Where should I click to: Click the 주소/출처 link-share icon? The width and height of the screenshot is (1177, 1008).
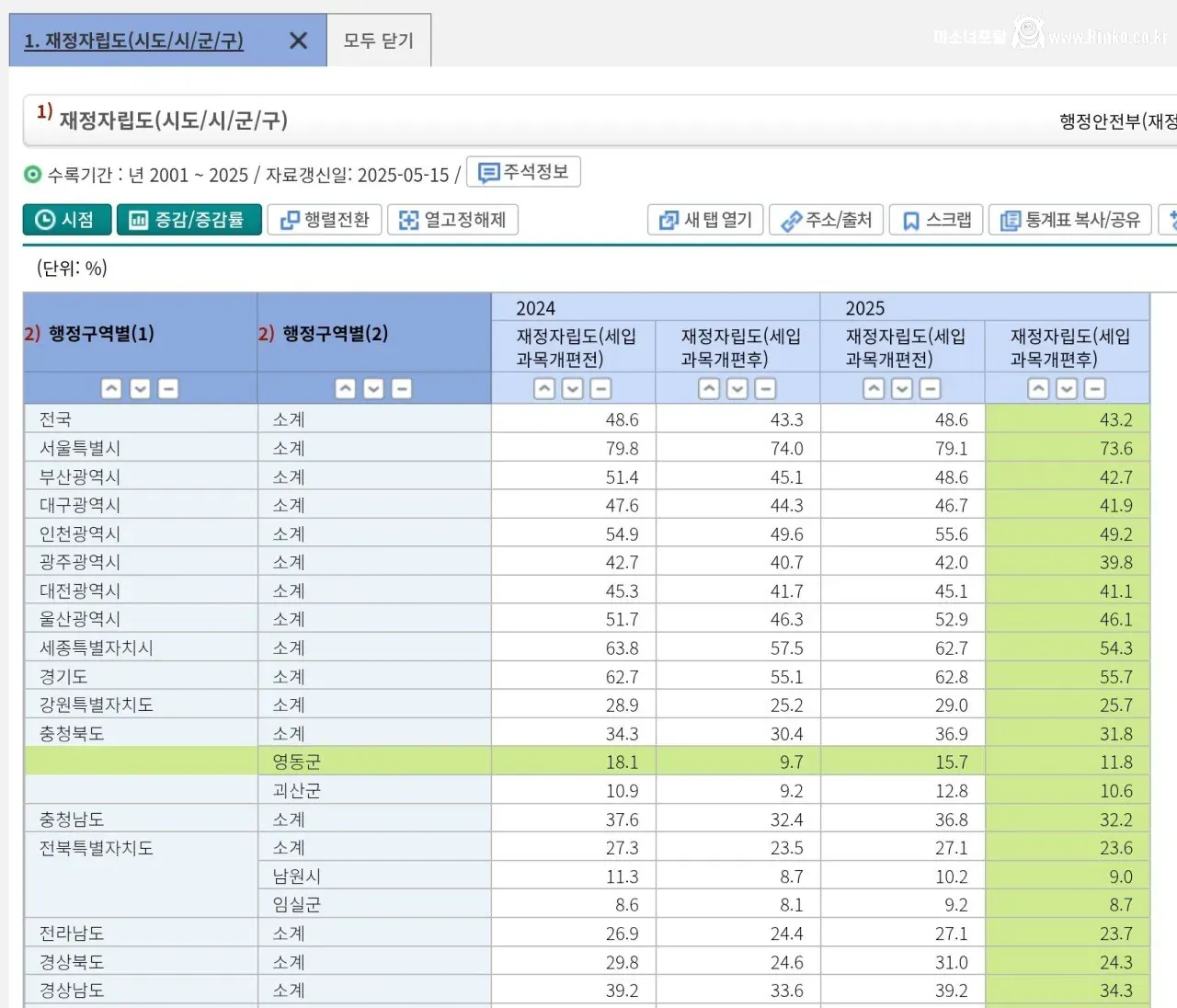789,220
